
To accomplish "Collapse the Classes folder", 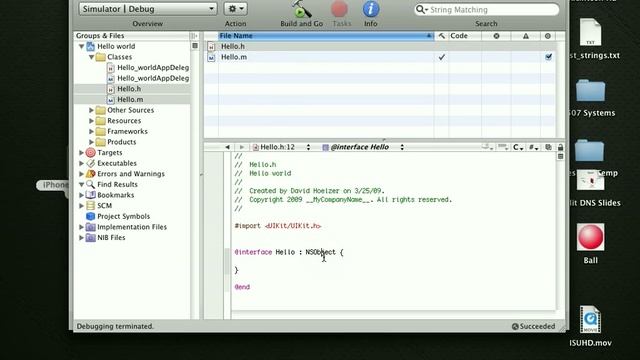I will coord(91,57).
